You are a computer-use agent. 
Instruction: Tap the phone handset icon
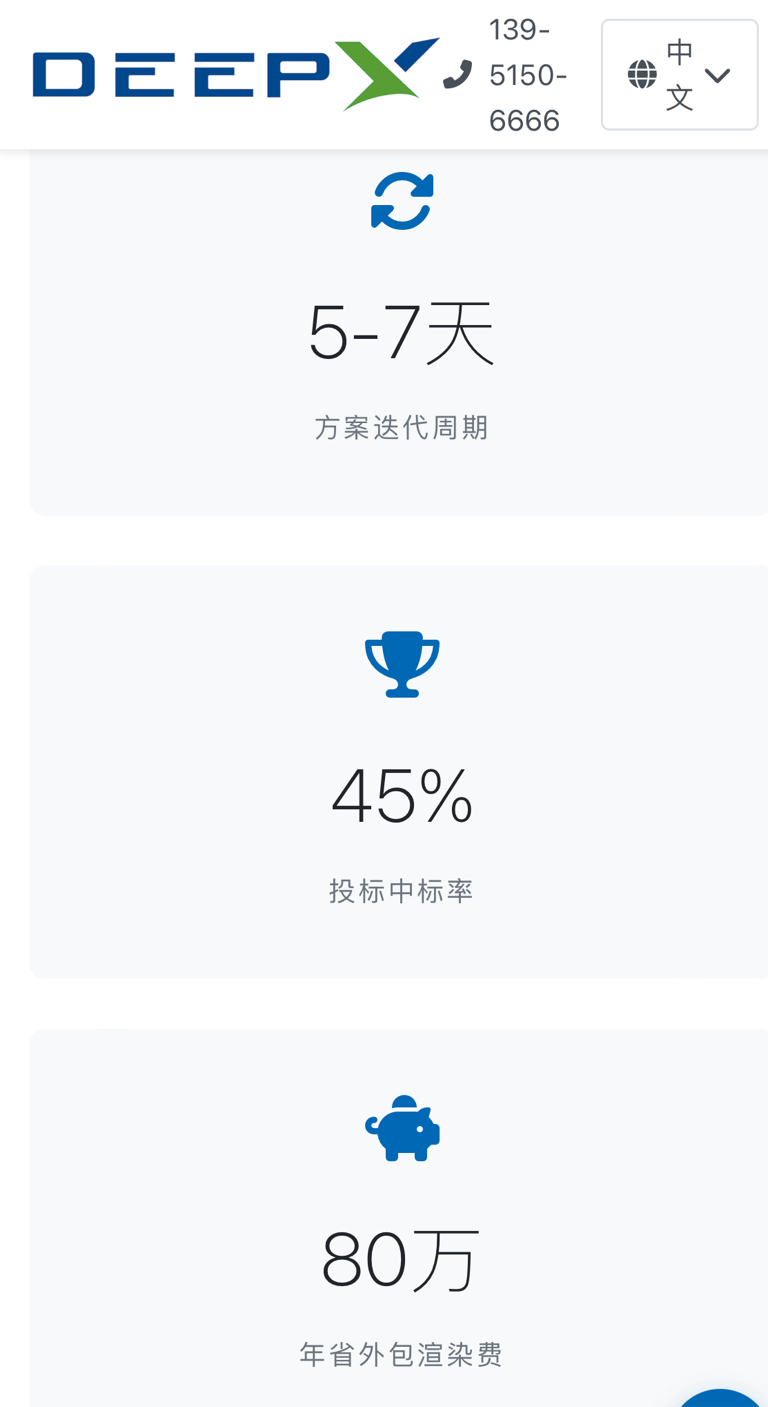(x=458, y=75)
